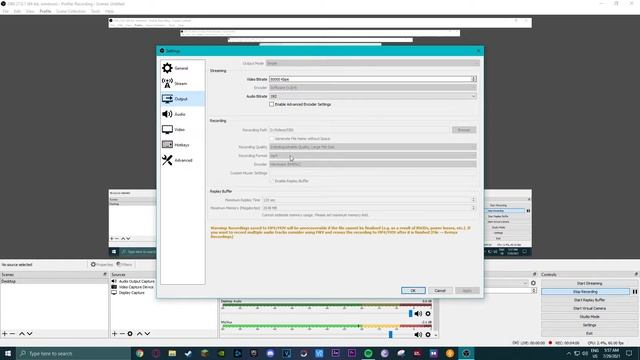Open the streaming Encoder dropdown
640x360 pixels.
tap(372, 88)
